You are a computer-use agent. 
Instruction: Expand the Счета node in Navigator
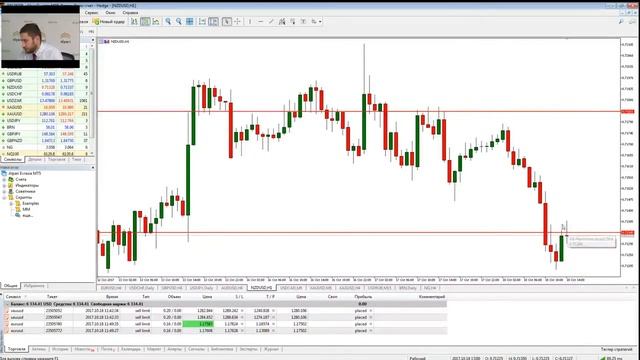tap(4, 180)
